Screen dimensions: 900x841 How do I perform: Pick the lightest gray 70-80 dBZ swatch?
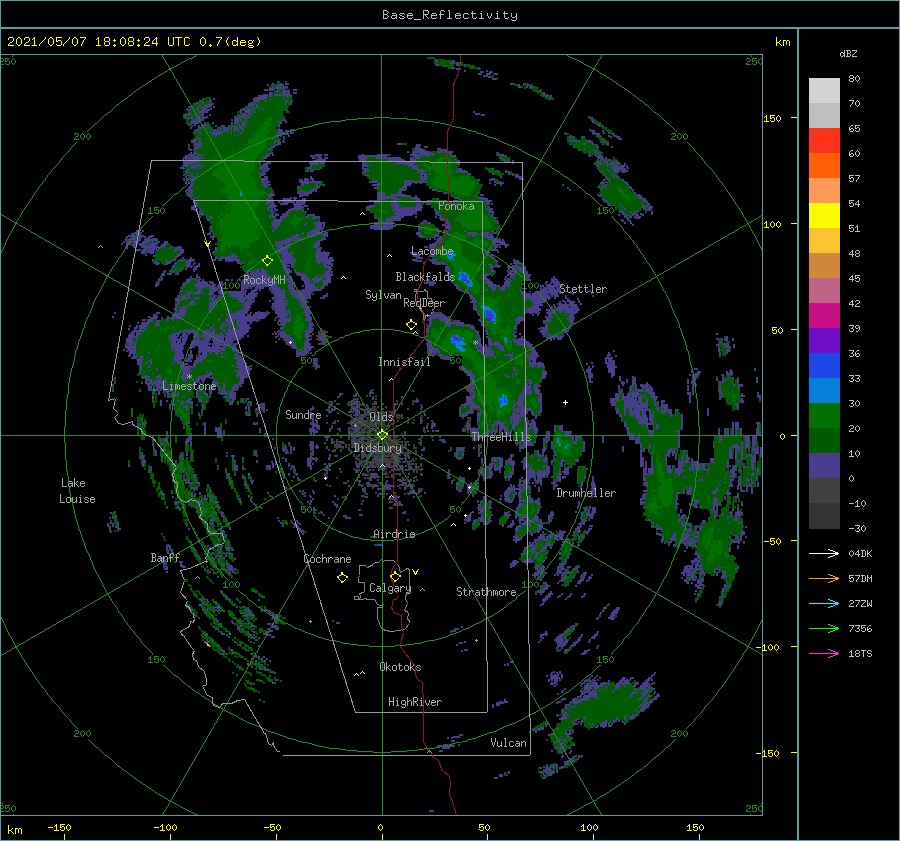(x=824, y=91)
